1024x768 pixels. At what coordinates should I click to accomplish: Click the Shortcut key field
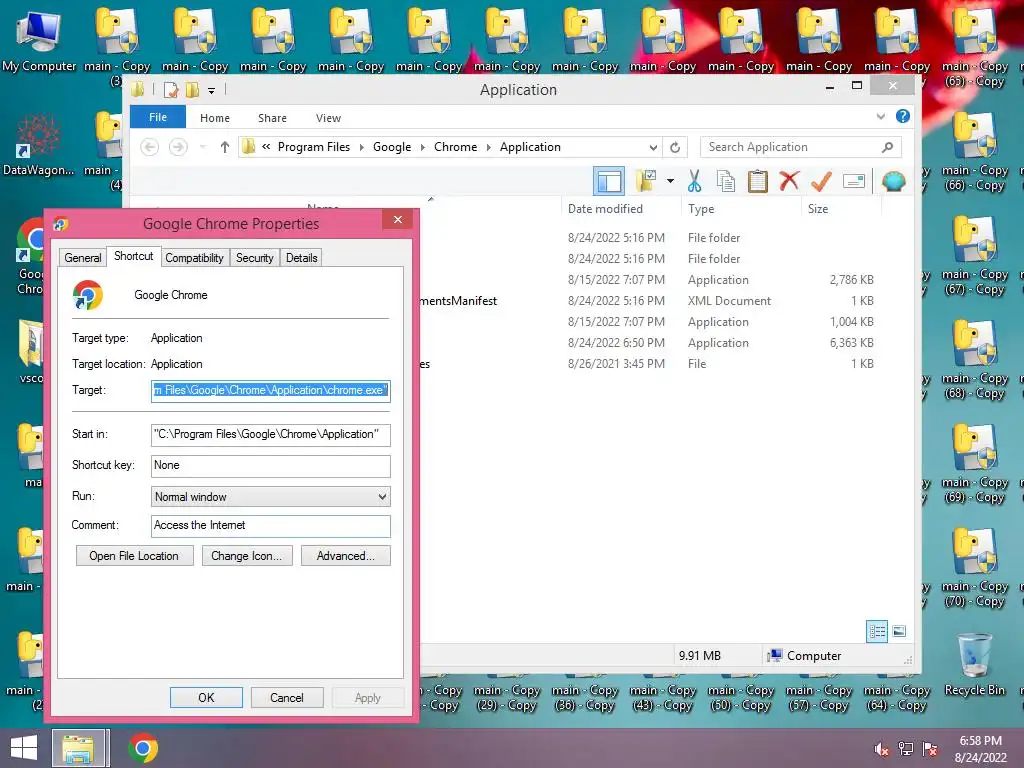(270, 466)
